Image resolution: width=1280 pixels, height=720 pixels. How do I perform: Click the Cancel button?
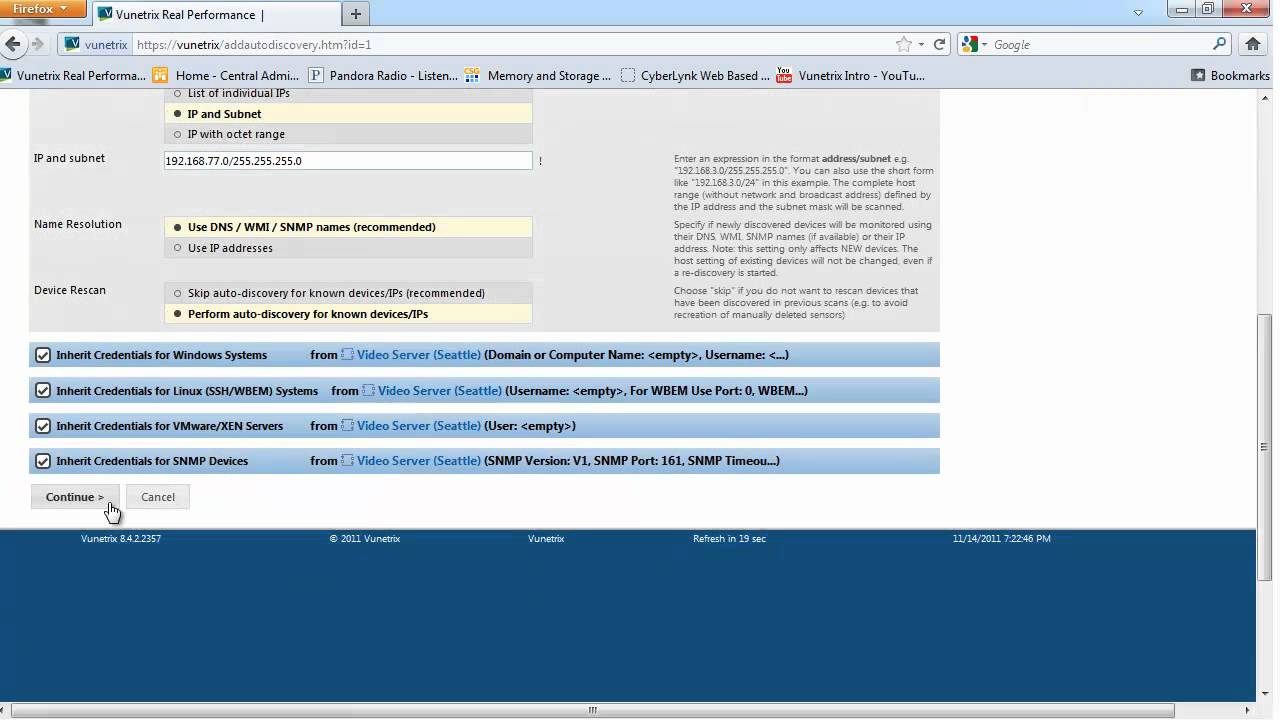tap(158, 497)
